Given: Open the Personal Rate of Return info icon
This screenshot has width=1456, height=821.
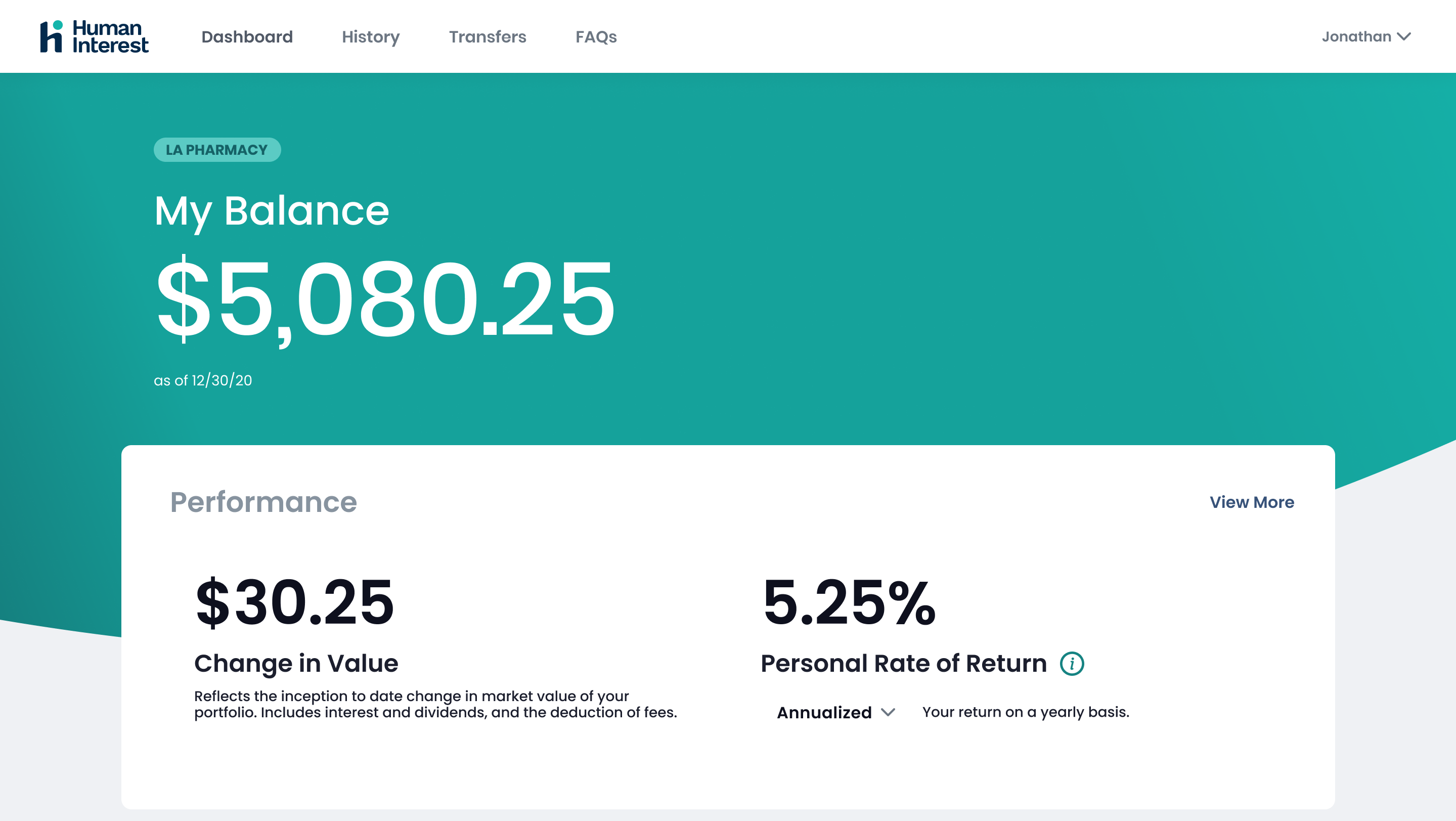Looking at the screenshot, I should (1072, 663).
